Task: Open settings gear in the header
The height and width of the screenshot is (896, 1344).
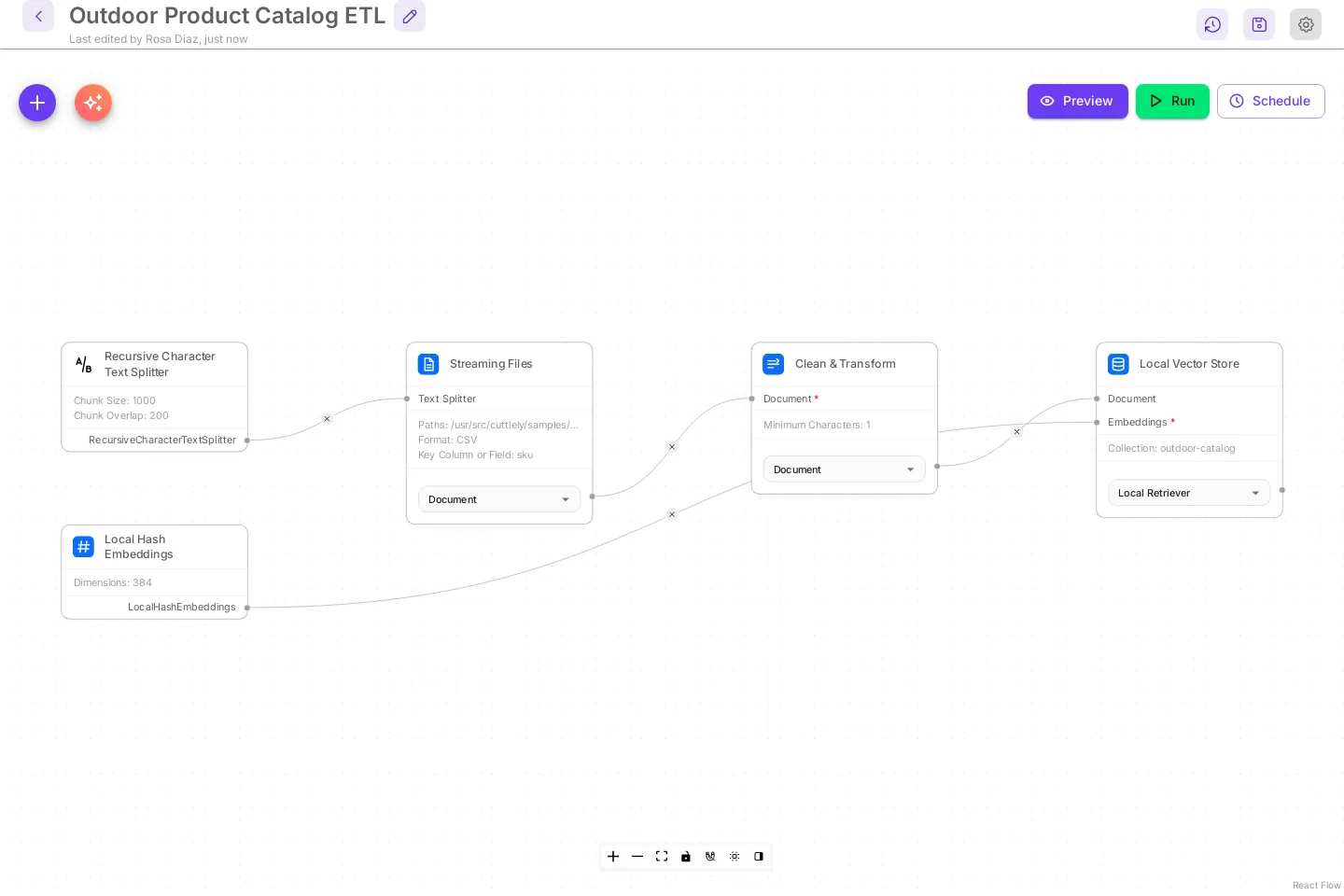Action: pos(1306,24)
